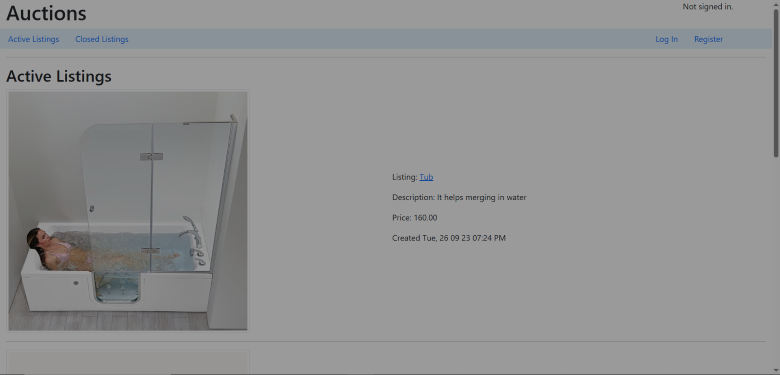Viewport: 780px width, 375px height.
Task: Open the Active Listings nav link
Action: [33, 39]
